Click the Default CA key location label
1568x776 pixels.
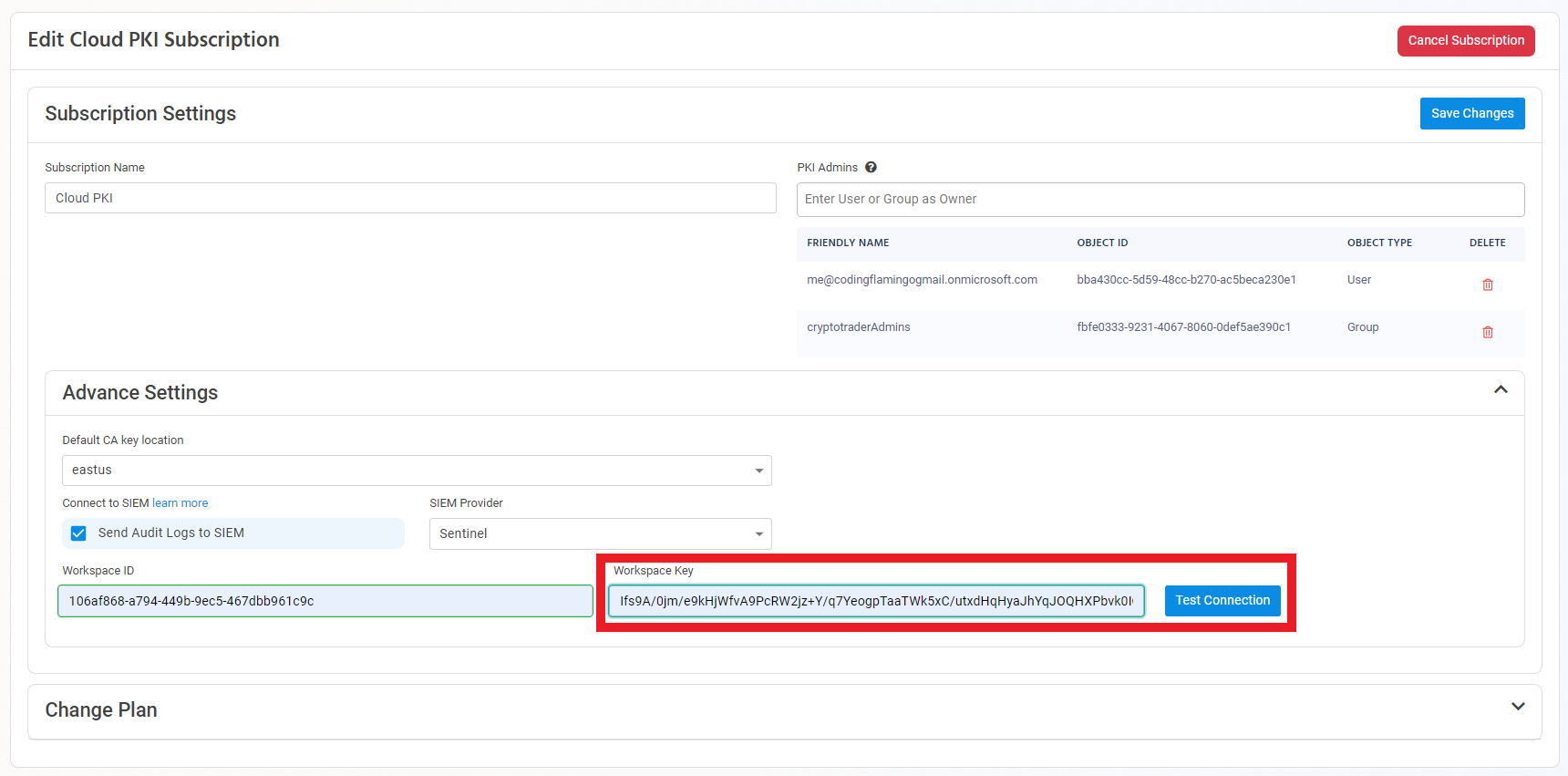click(123, 440)
